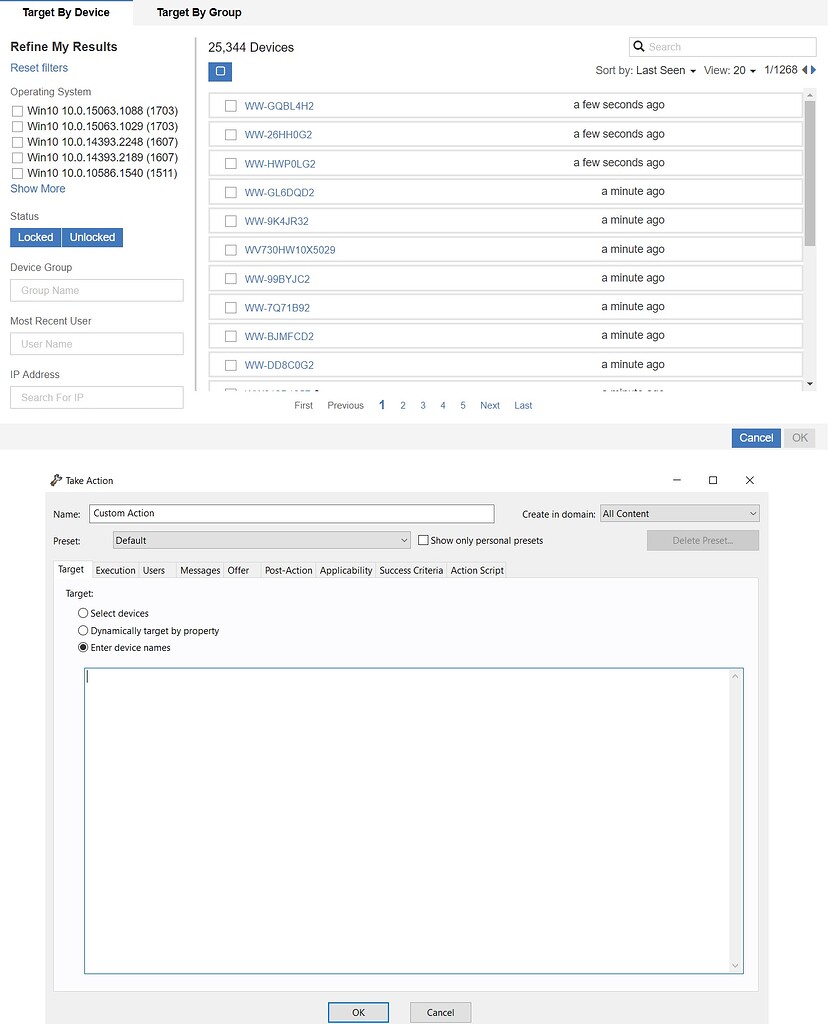Click the Take Action title bar icon
Screen dimensions: 829x1024
click(x=57, y=480)
